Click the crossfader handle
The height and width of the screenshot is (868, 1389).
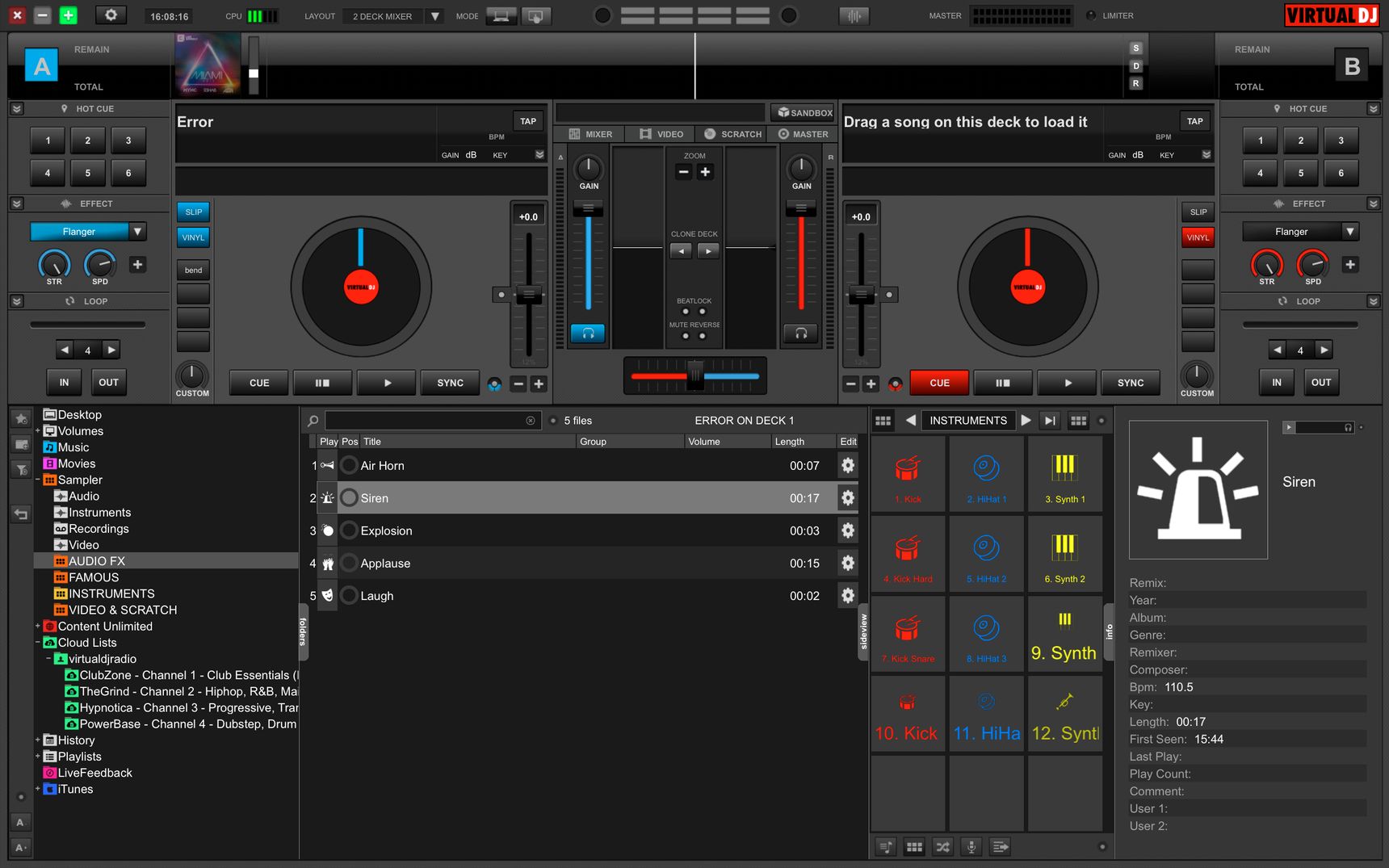click(x=695, y=375)
